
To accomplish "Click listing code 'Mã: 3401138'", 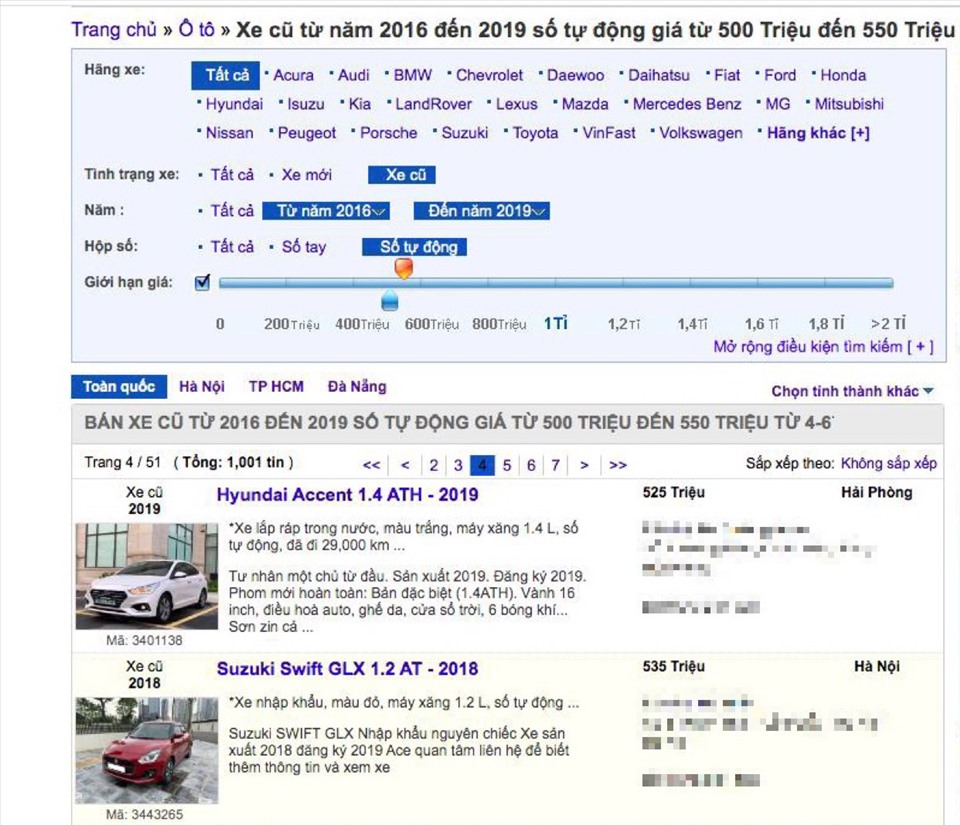I will point(144,641).
